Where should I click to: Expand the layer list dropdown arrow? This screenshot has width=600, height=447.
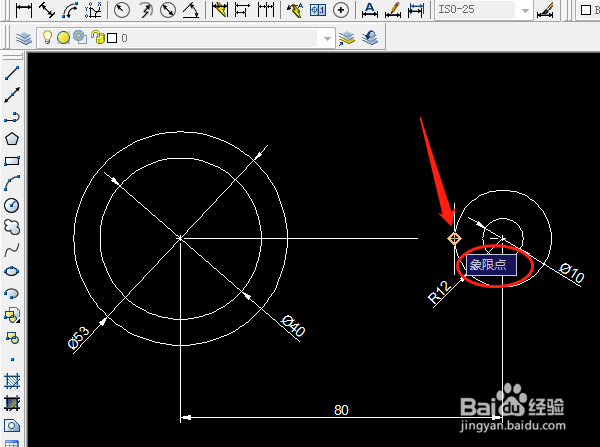tap(327, 38)
